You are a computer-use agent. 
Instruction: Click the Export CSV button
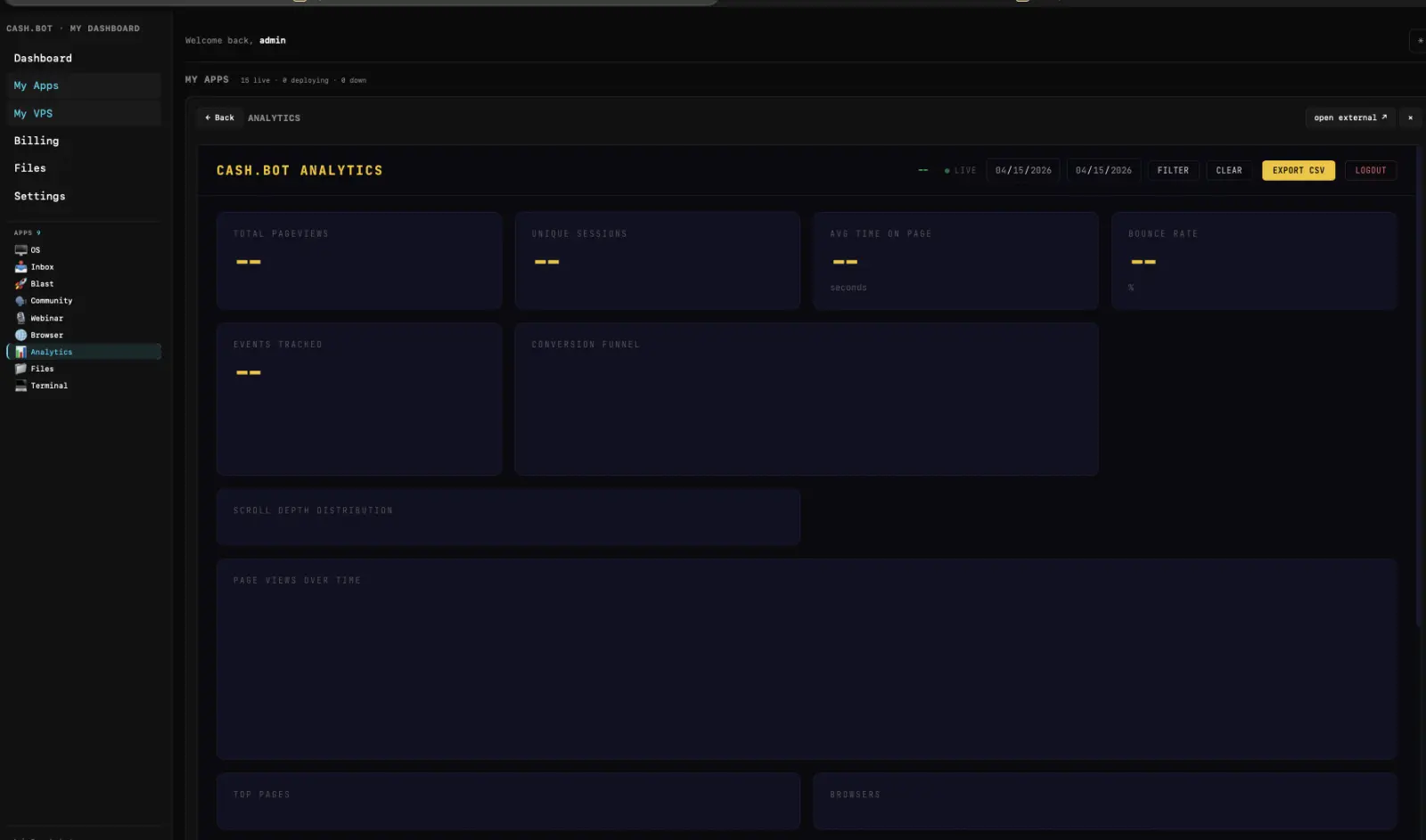coord(1298,170)
